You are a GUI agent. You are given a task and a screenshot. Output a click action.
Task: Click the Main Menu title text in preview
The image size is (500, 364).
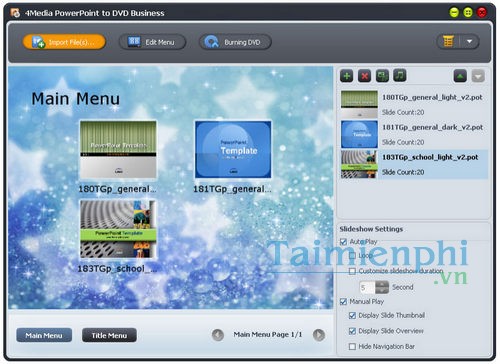coord(76,99)
